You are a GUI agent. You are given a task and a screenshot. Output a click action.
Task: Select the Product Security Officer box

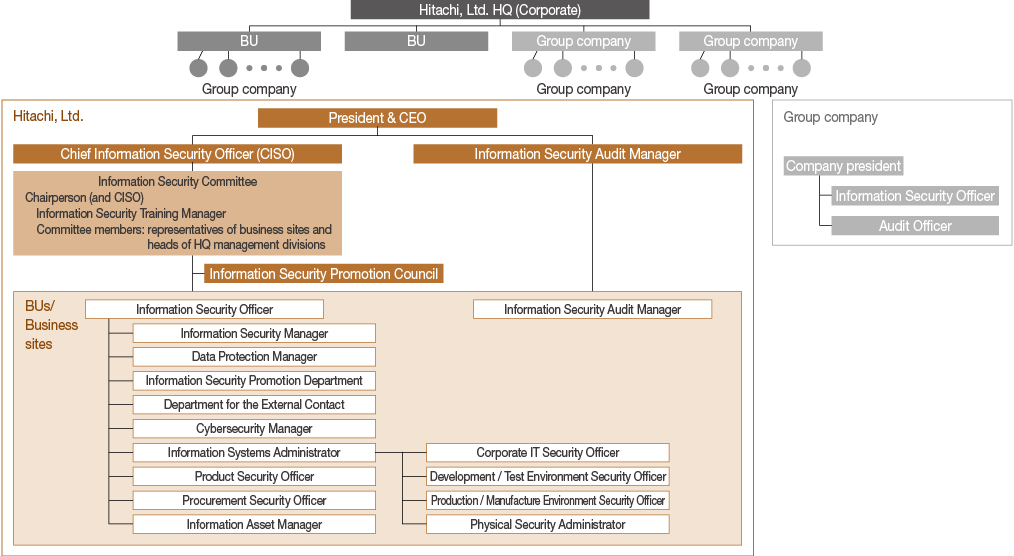click(x=254, y=476)
